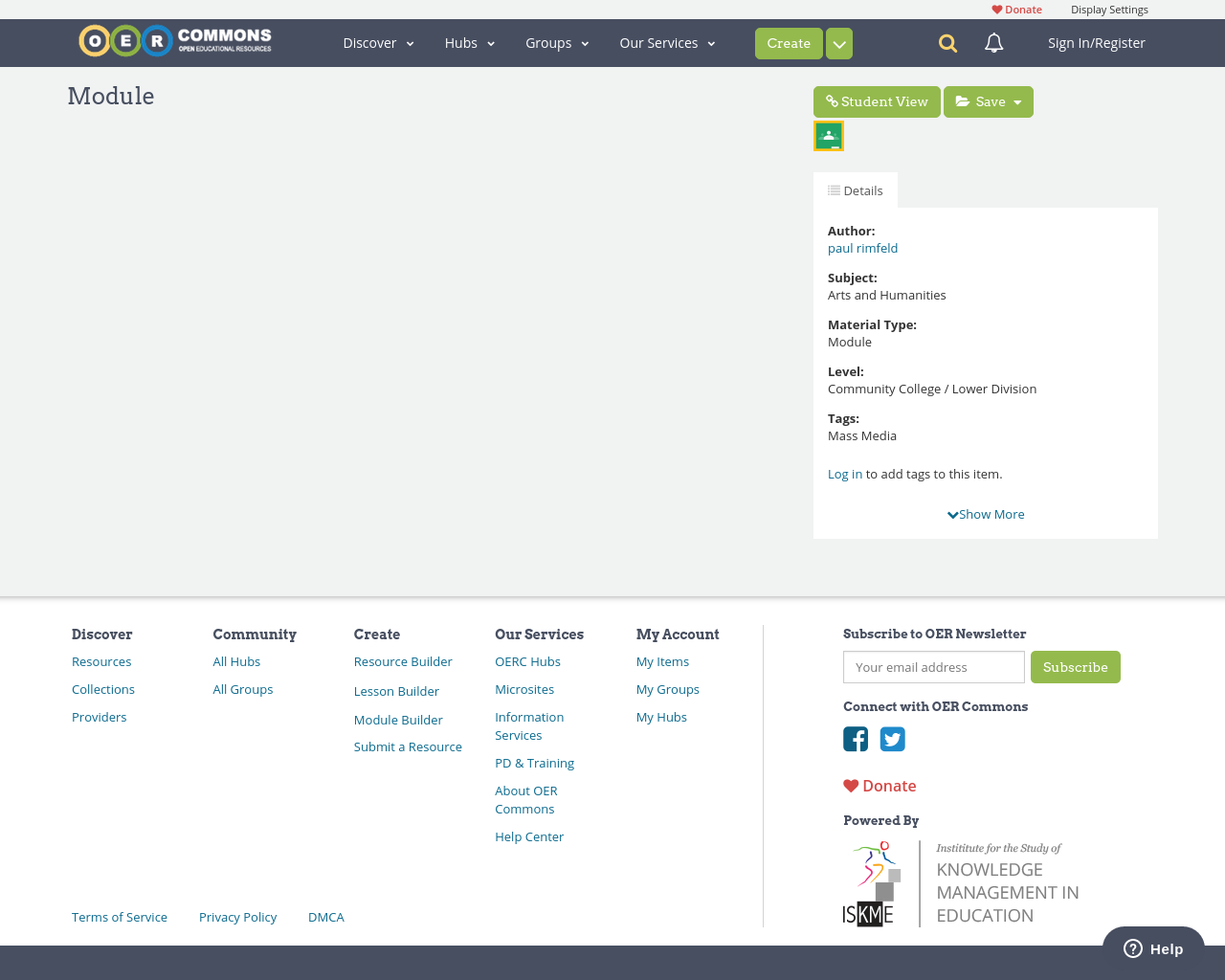Open Resource Builder
Viewport: 1225px width, 980px height.
click(x=403, y=661)
